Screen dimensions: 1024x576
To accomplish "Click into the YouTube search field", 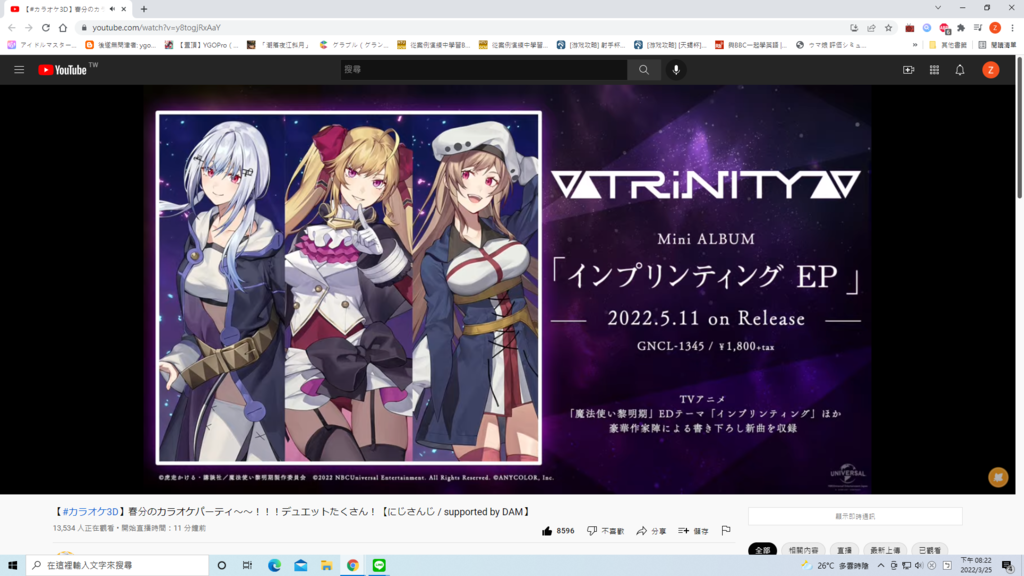I will (x=484, y=70).
